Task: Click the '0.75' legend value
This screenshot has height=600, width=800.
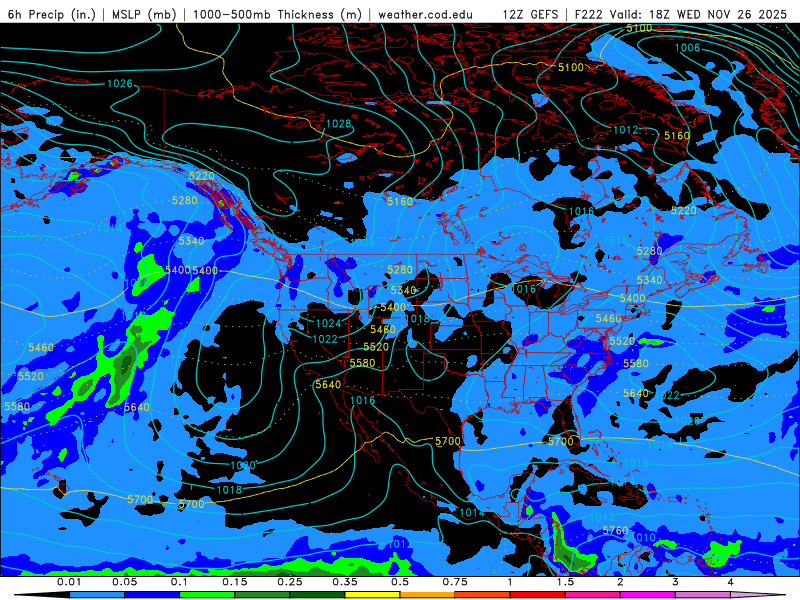Action: (455, 582)
